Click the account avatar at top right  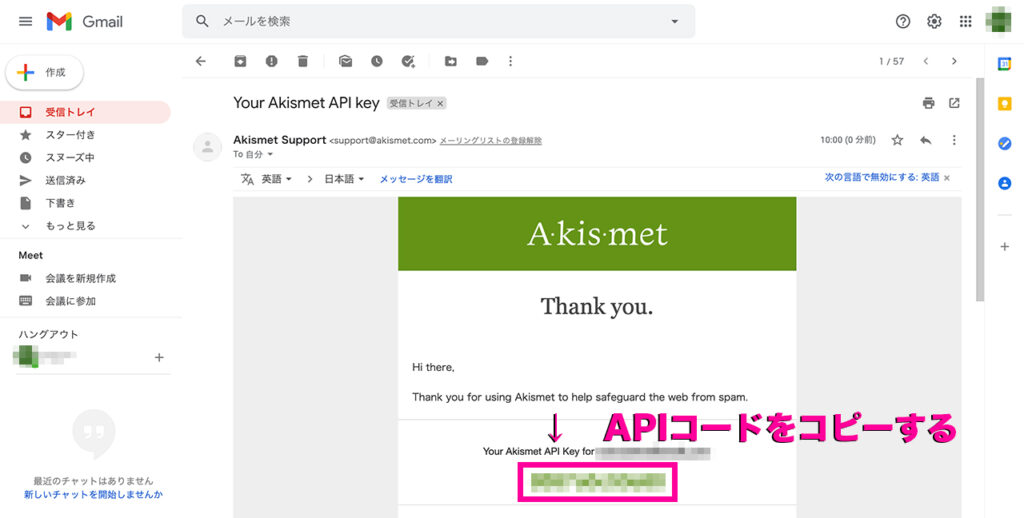[x=998, y=20]
